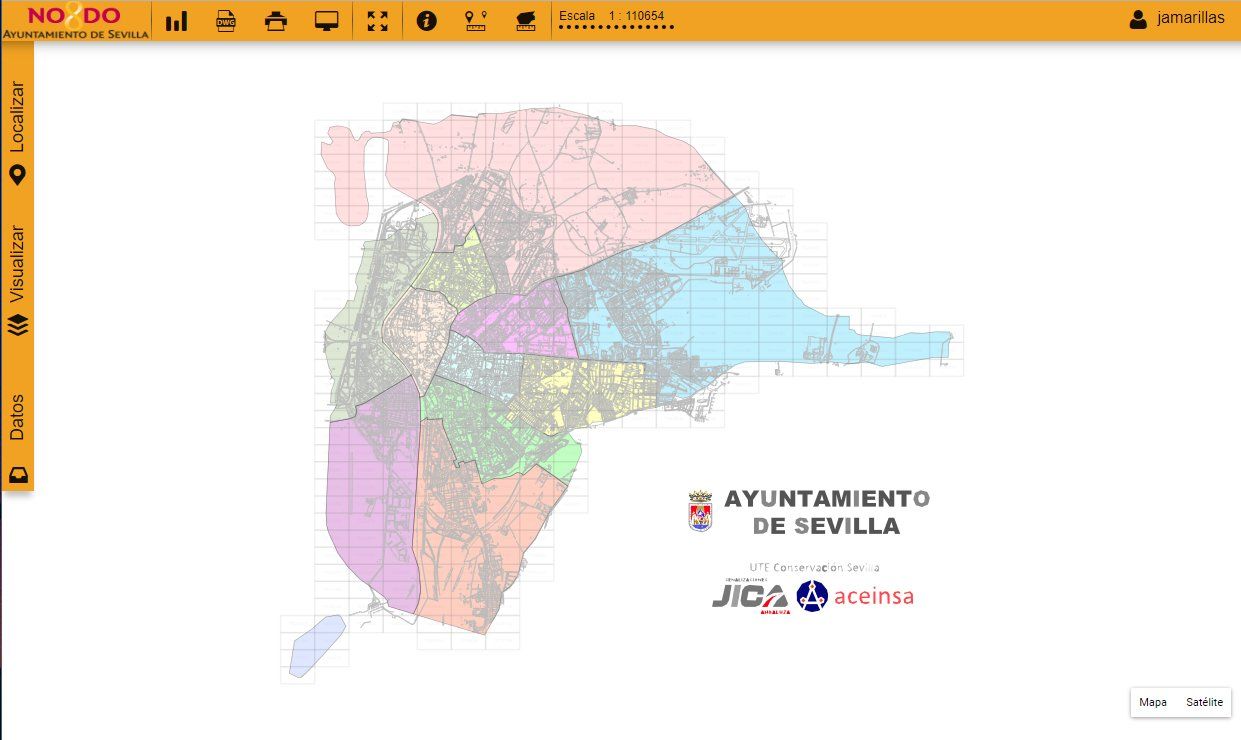Open the Localizar side tab
Viewport: 1241px width, 740px height.
pyautogui.click(x=17, y=132)
